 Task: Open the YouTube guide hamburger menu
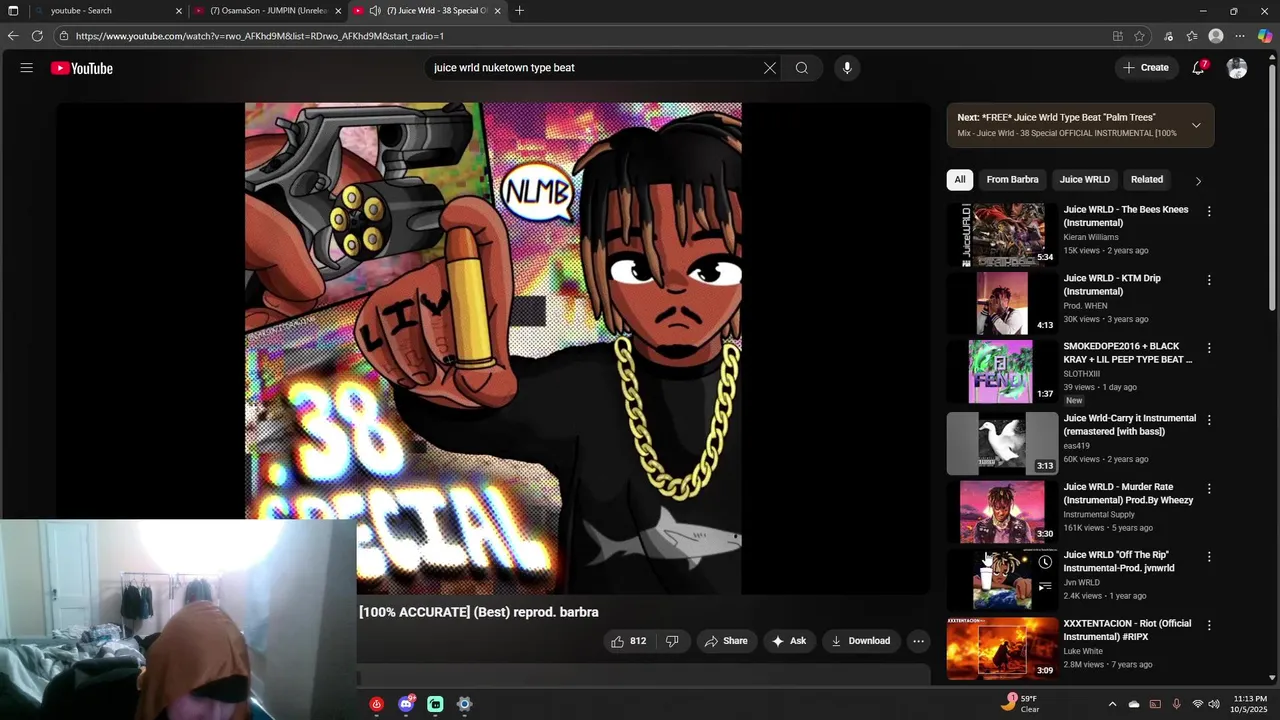click(27, 68)
